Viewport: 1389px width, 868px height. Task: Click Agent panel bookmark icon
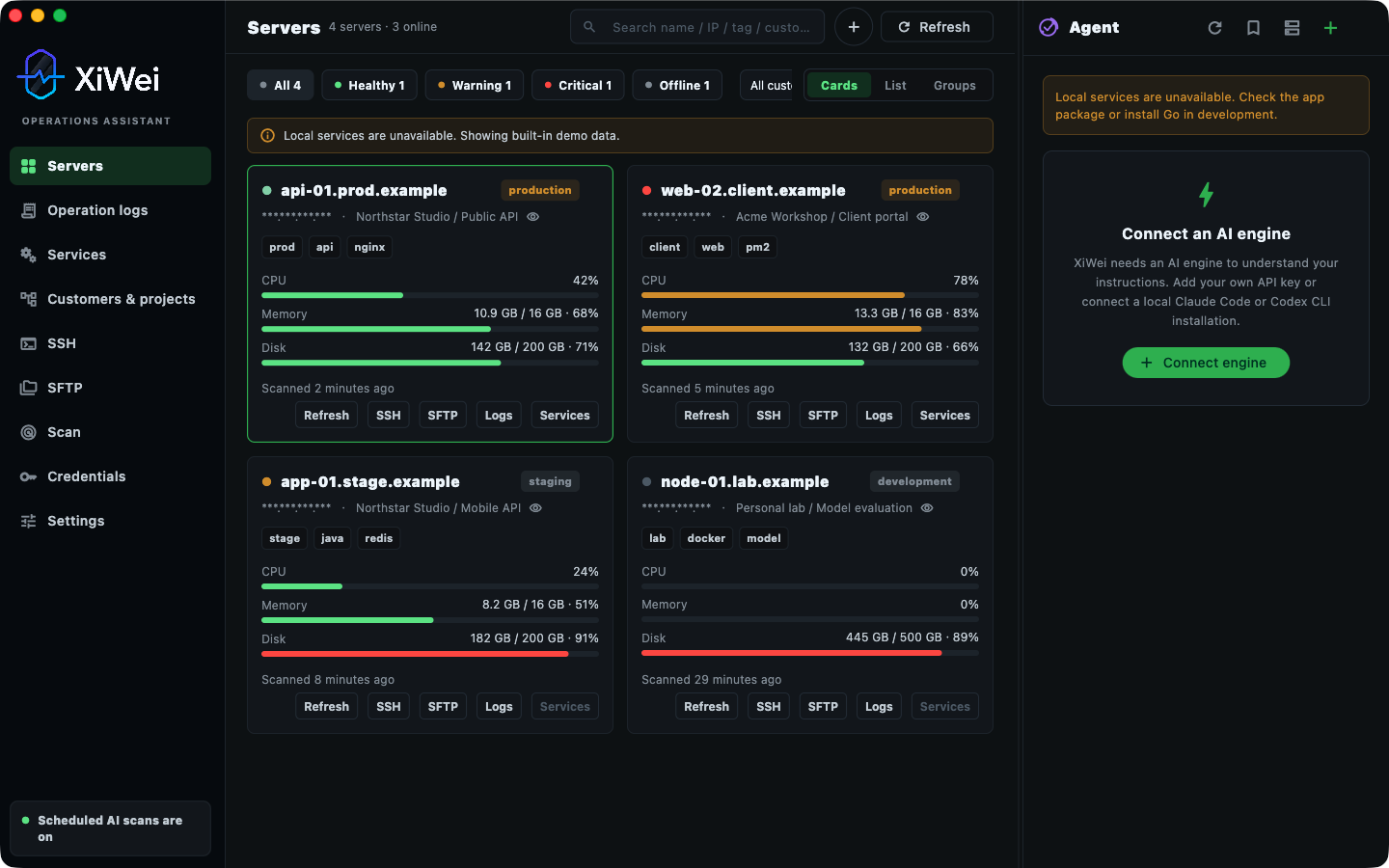tap(1254, 28)
